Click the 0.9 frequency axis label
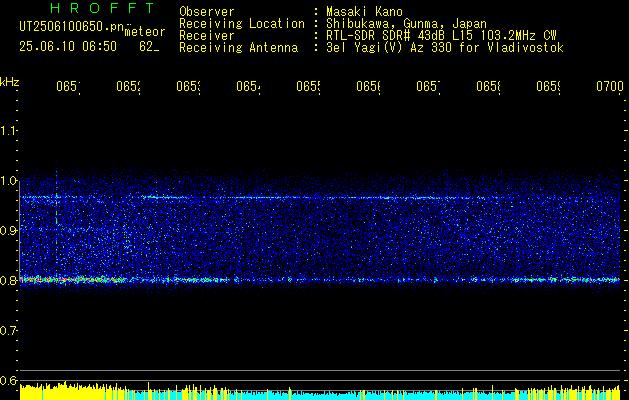Viewport: 629px width, 400px height. pos(8,230)
